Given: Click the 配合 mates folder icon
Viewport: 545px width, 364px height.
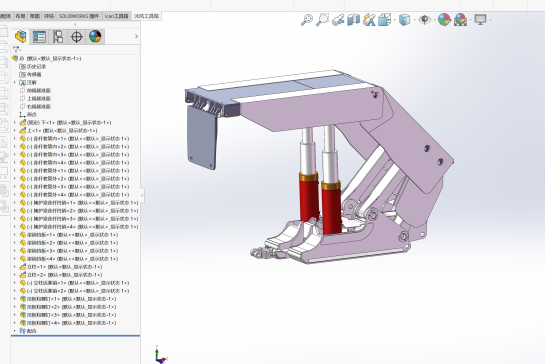Looking at the screenshot, I should pyautogui.click(x=23, y=331).
